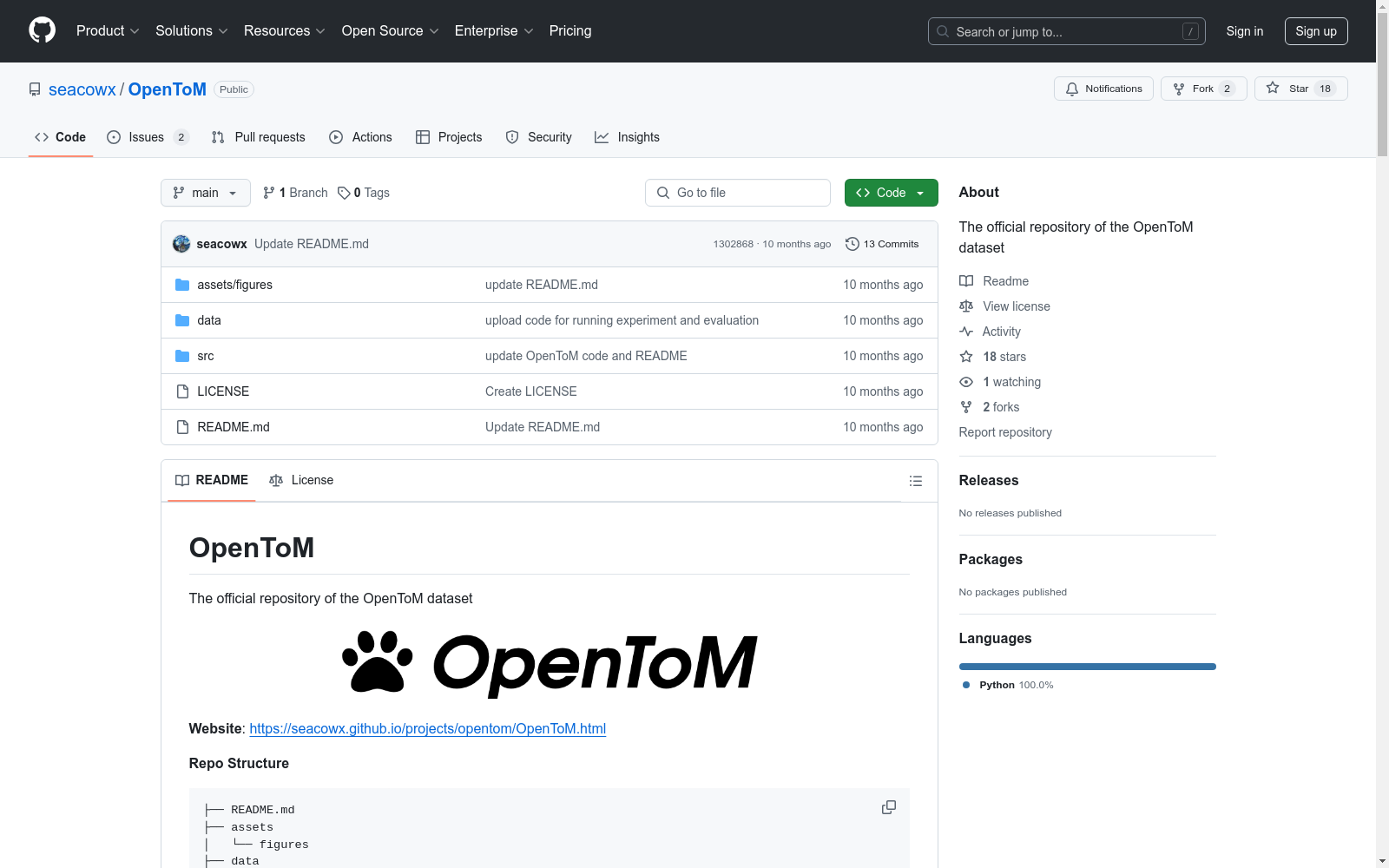Click the book icon beside Readme
This screenshot has height=868, width=1389.
pos(966,281)
